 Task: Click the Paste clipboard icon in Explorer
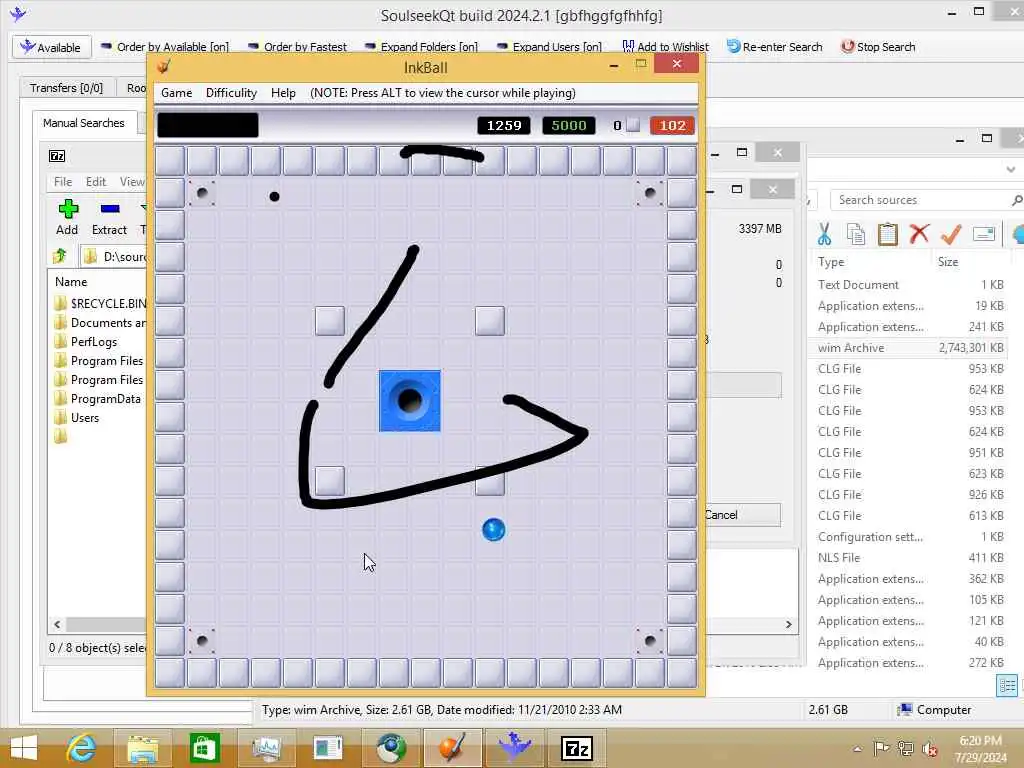point(888,234)
